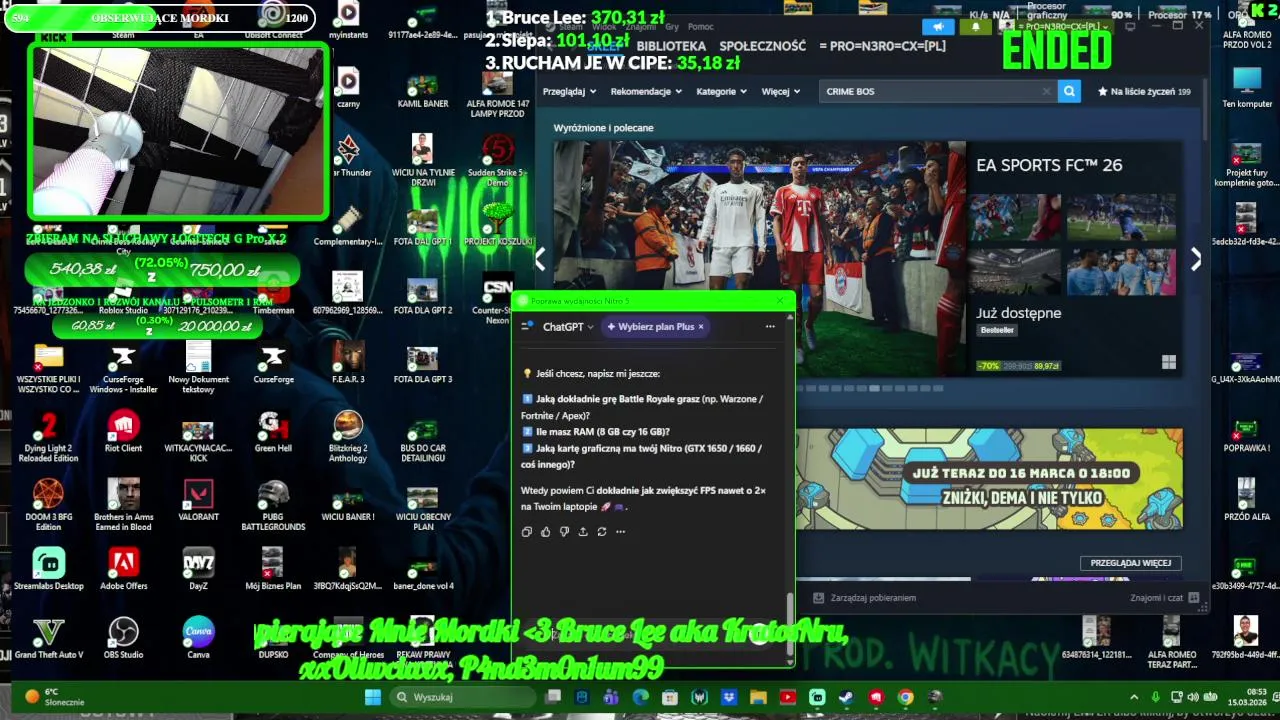Viewport: 1280px width, 720px height.
Task: Go to next featured carousel item
Action: [1196, 259]
